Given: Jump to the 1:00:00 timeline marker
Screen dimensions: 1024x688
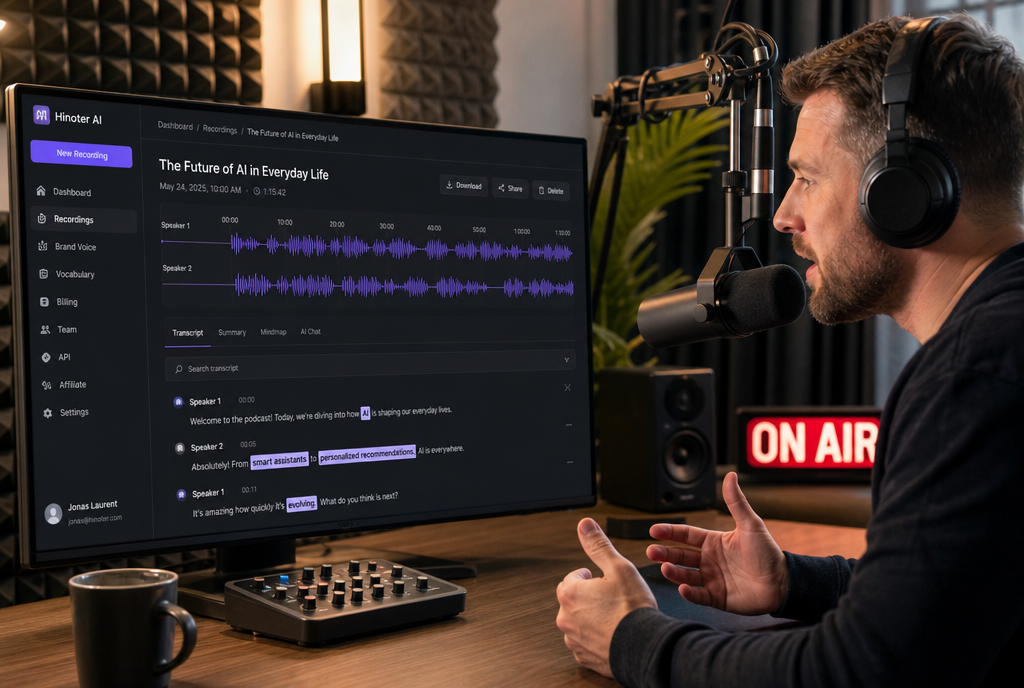Looking at the screenshot, I should [522, 231].
